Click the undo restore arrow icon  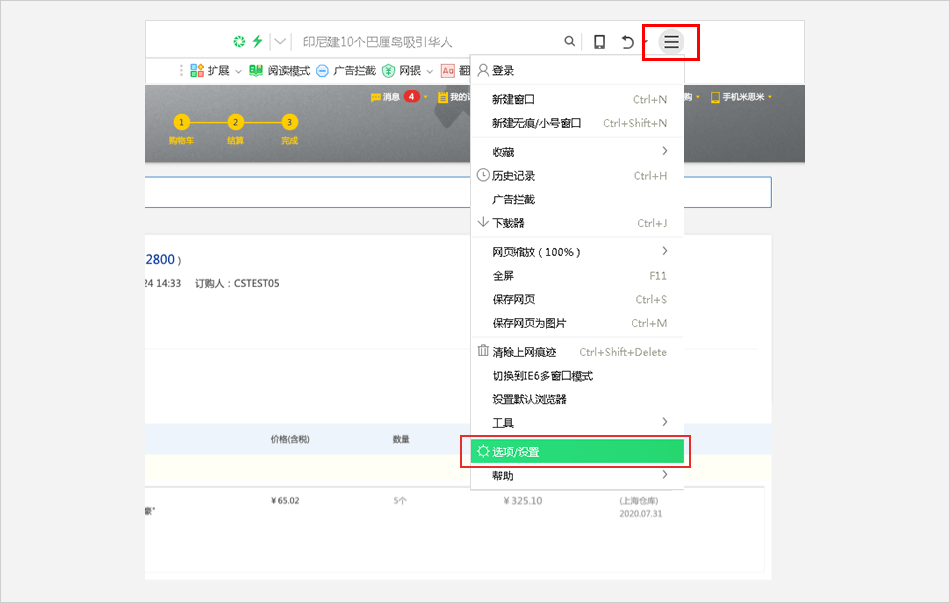[x=628, y=42]
